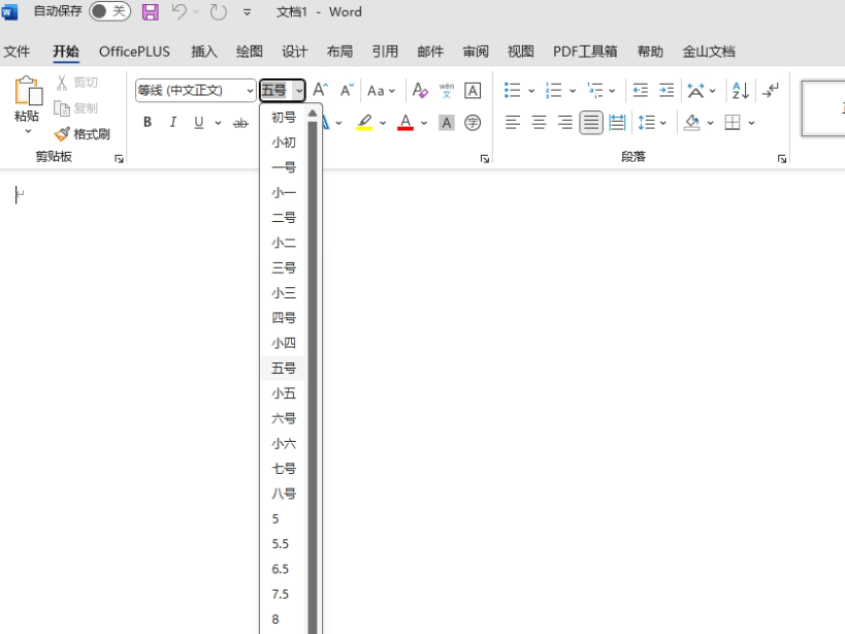Toggle Italic formatting
This screenshot has width=845, height=634.
click(173, 122)
